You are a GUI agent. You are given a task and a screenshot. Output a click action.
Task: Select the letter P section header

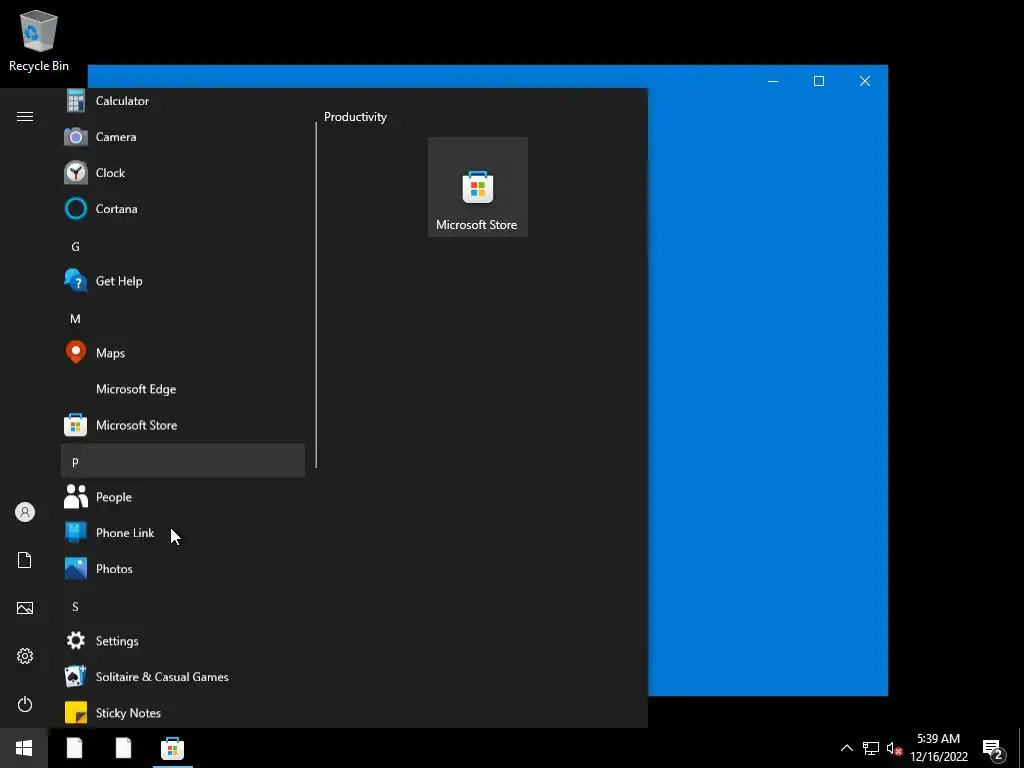(x=183, y=461)
